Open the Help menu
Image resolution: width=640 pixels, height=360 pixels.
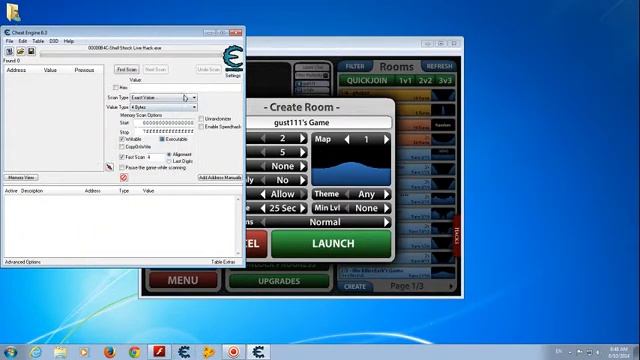69,41
